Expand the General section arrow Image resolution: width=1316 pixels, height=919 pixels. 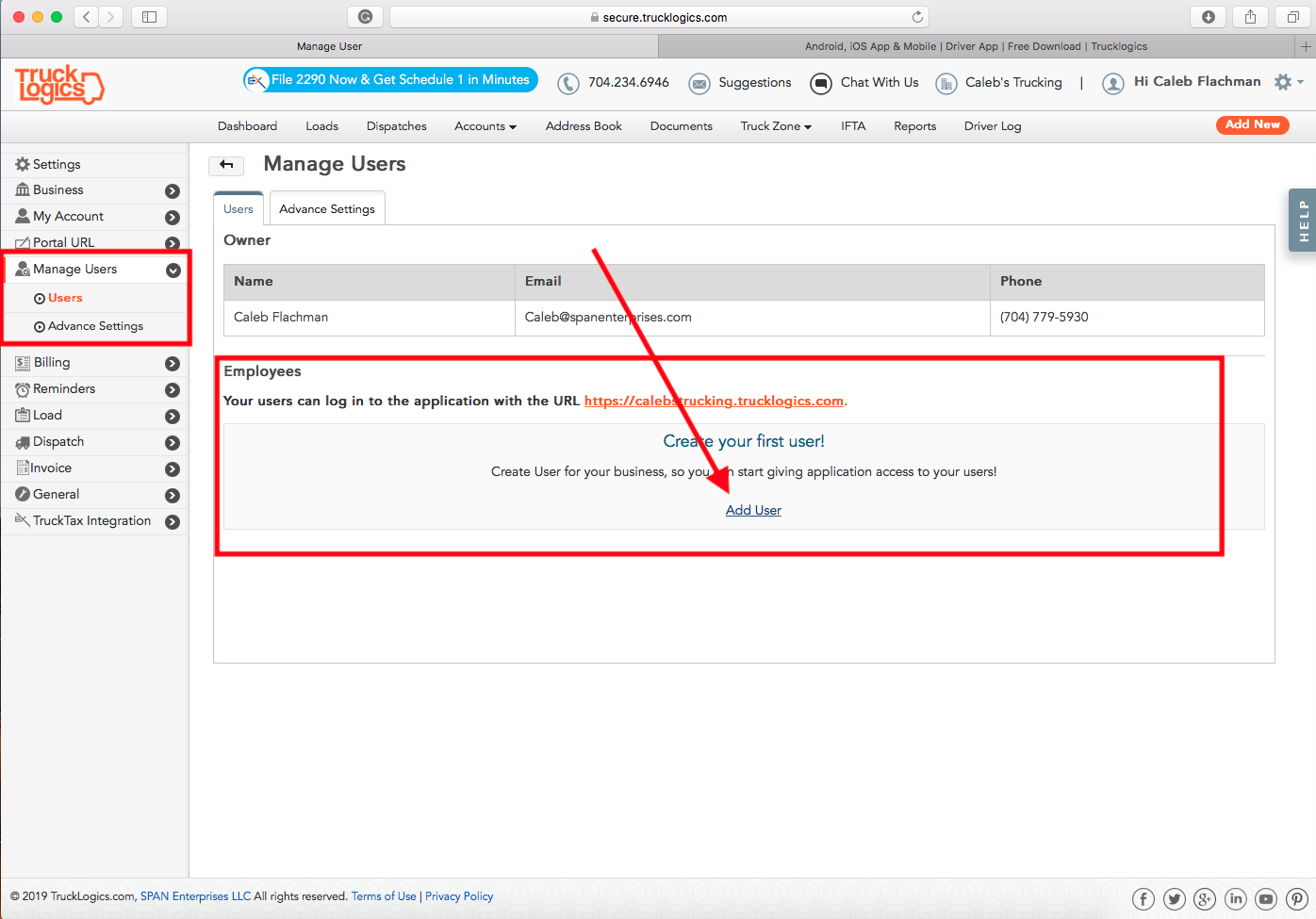pyautogui.click(x=173, y=496)
